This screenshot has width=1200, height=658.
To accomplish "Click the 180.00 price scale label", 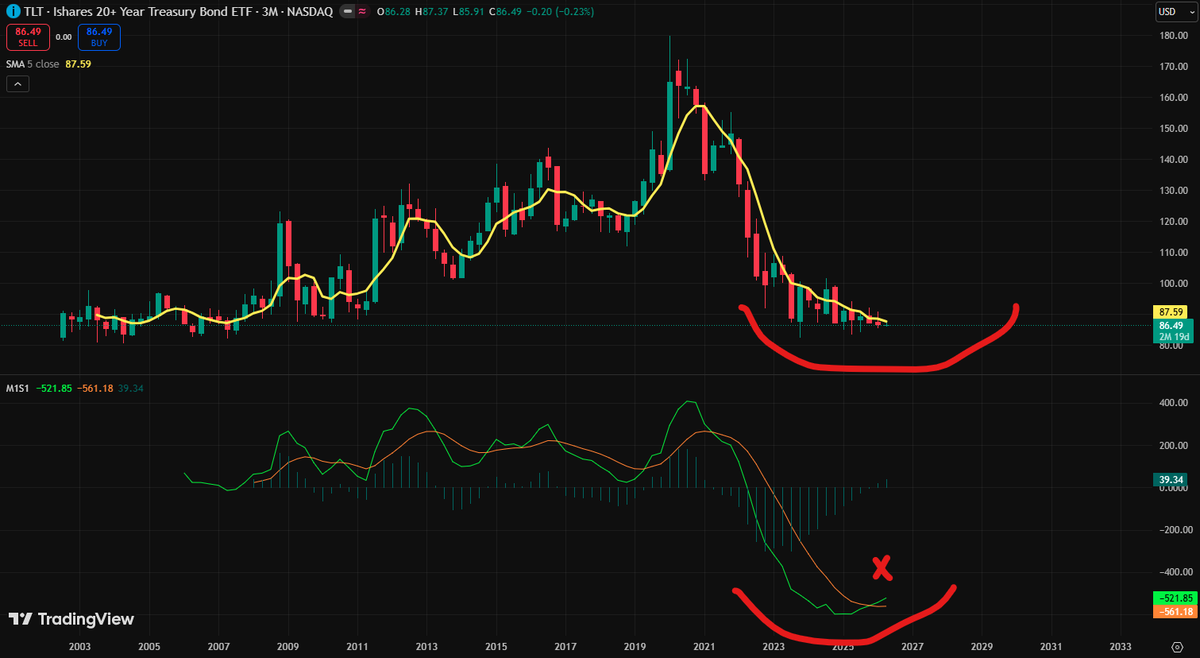I will 1173,36.
